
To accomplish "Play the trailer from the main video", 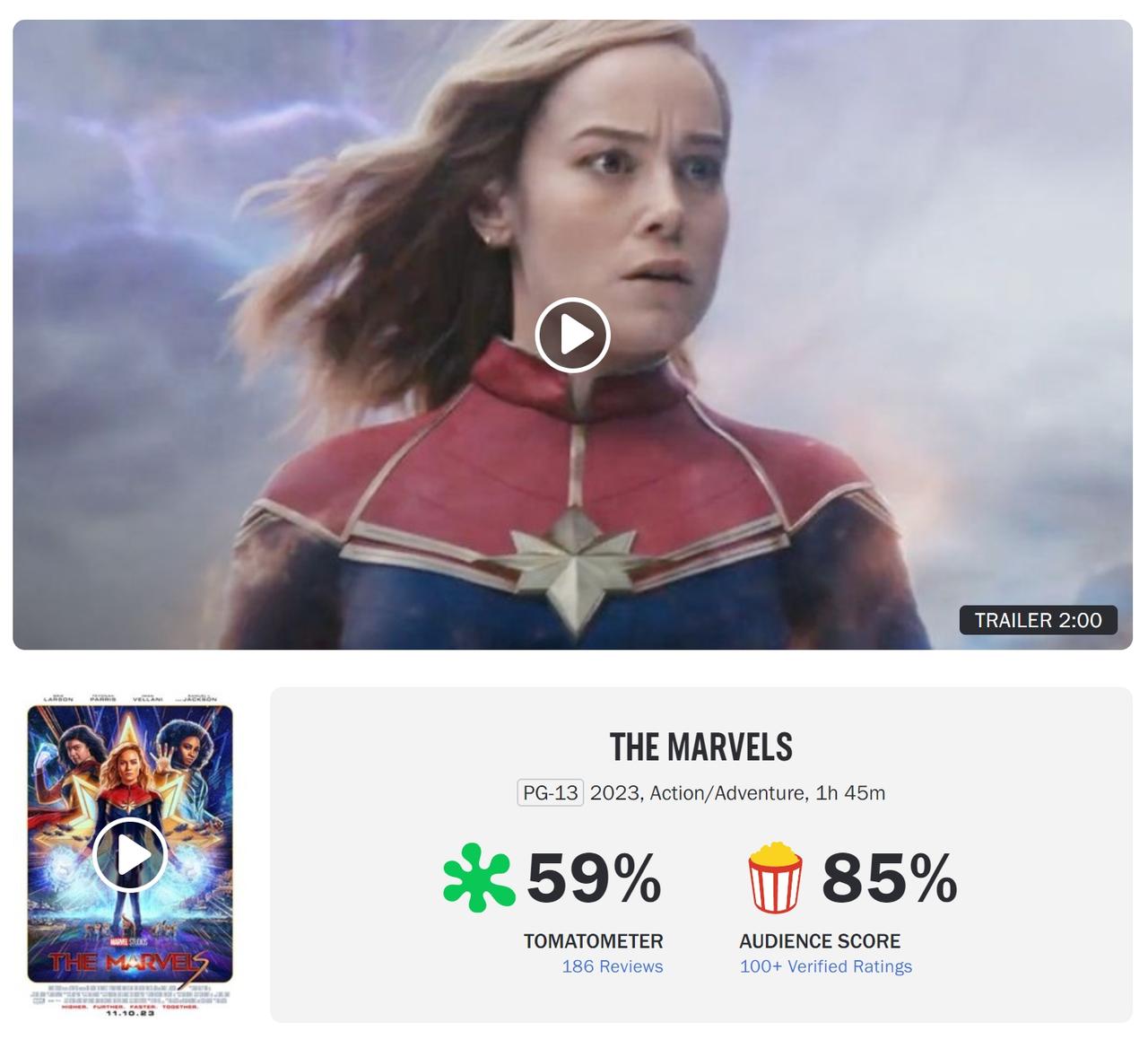I will pos(572,335).
